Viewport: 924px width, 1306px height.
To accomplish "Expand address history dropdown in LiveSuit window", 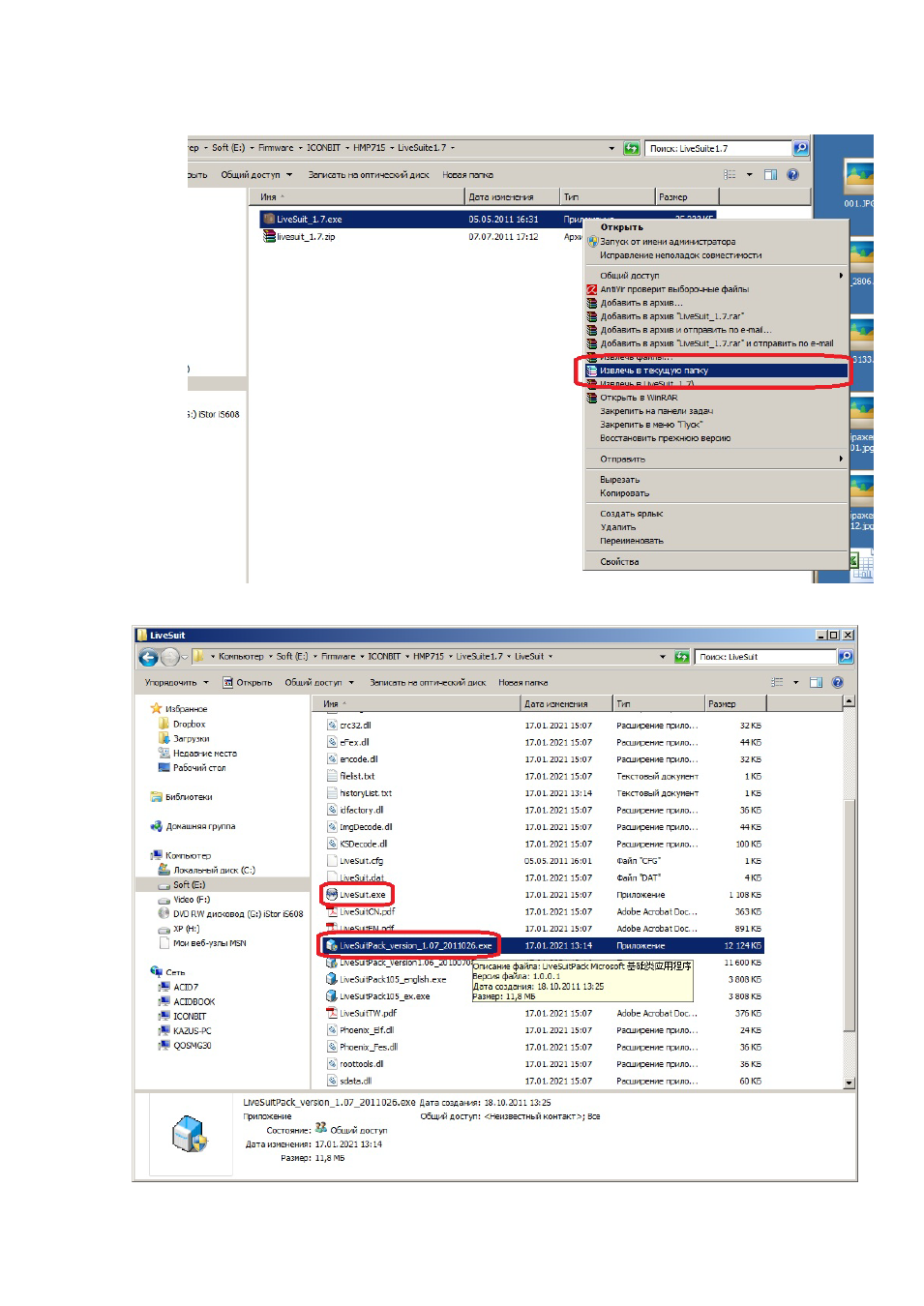I will 663,657.
